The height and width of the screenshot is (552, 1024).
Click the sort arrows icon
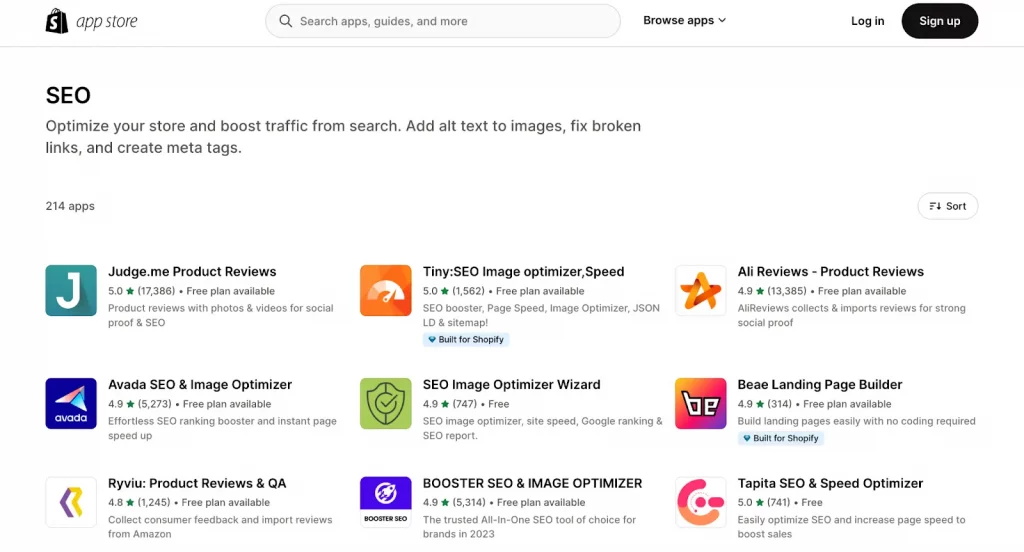(935, 206)
